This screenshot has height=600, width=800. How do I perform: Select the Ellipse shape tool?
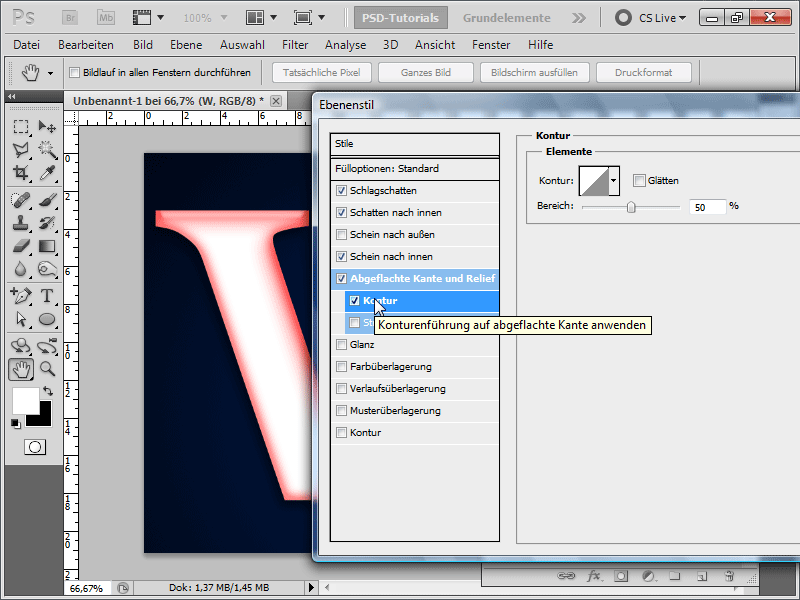(47, 319)
